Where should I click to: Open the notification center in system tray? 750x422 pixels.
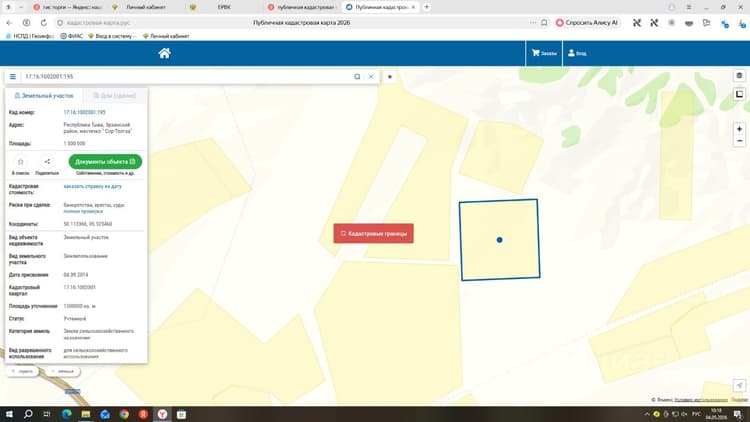point(738,414)
